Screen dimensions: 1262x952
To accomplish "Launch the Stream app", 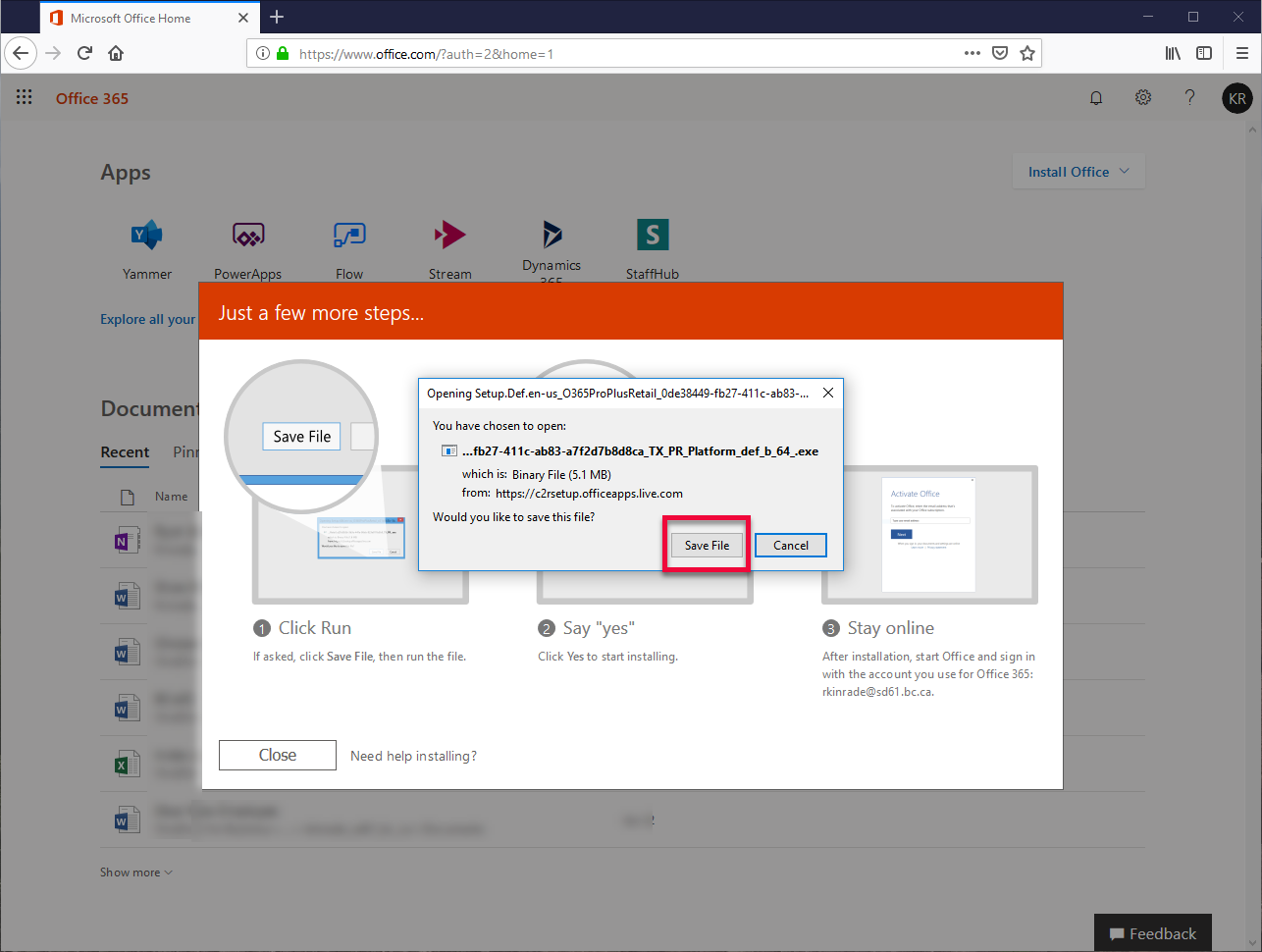I will (x=450, y=249).
